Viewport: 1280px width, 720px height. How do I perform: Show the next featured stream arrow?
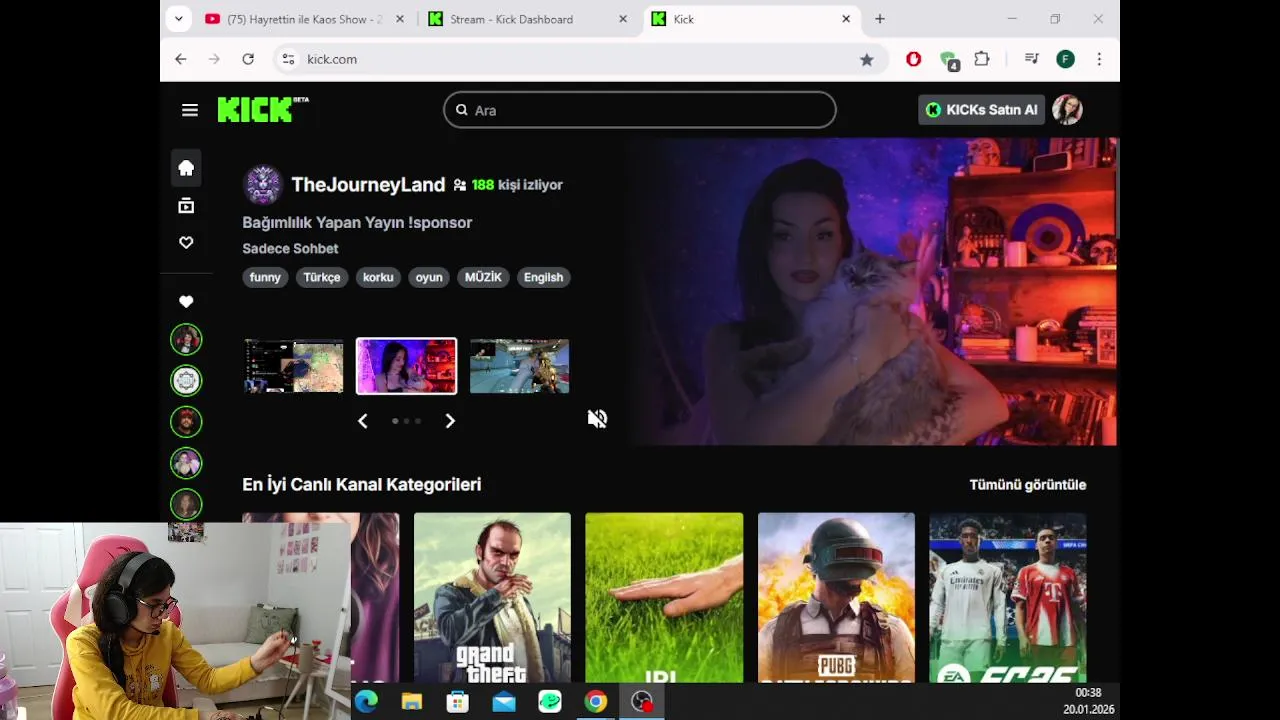click(450, 421)
